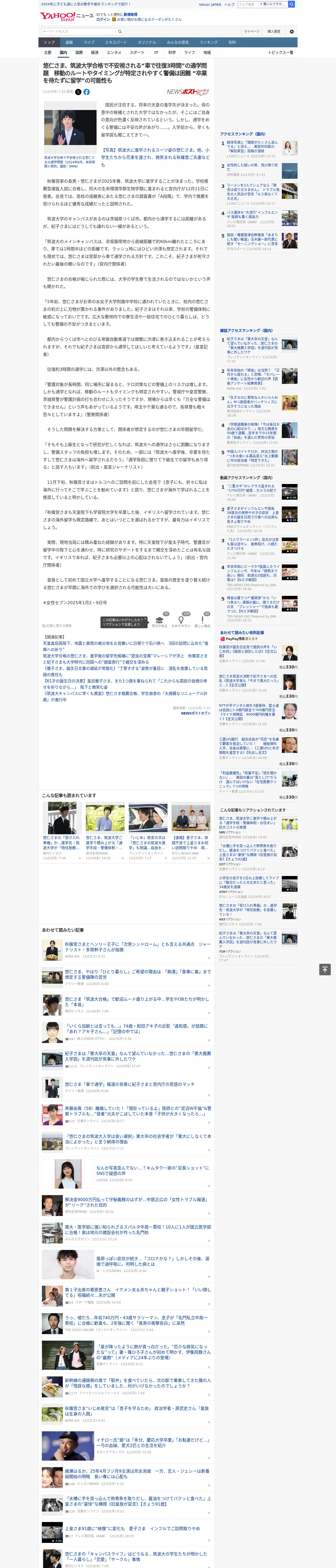Share article on X (Twitter) icon
336x1568 pixels.
[x=78, y=92]
